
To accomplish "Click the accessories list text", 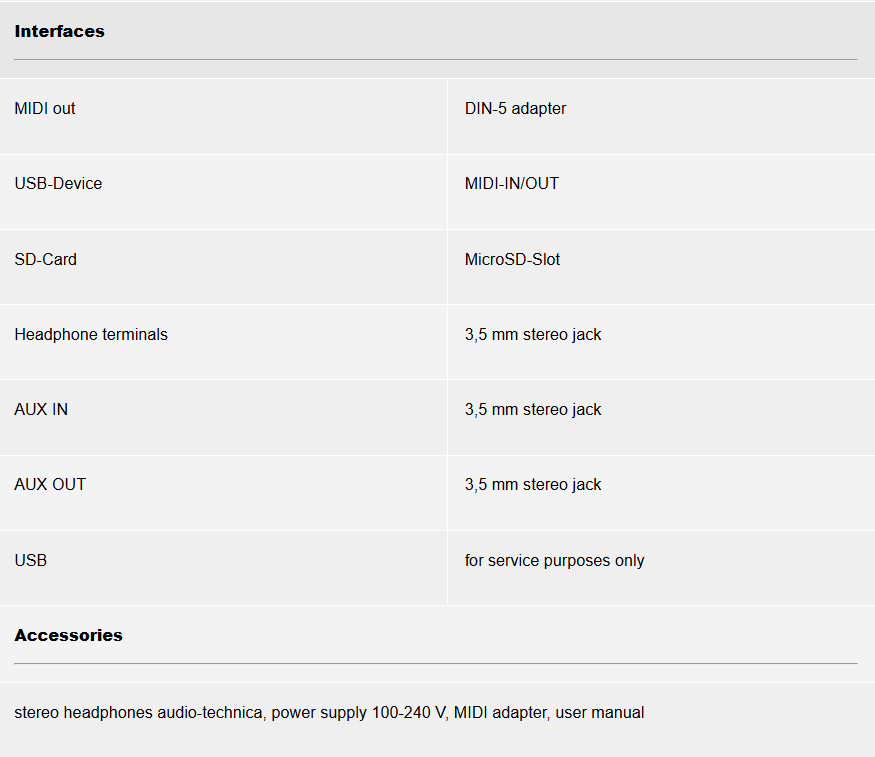I will pos(329,713).
